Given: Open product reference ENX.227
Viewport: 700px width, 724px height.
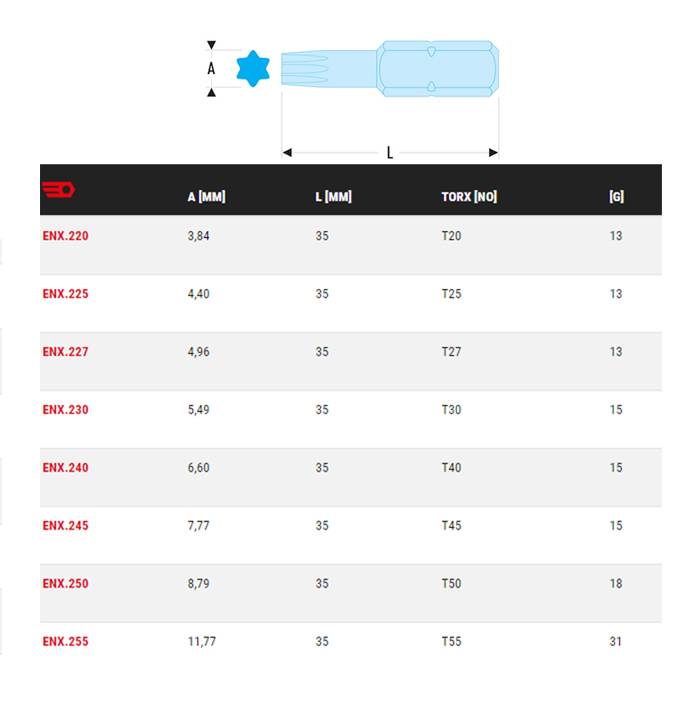Looking at the screenshot, I should 66,352.
